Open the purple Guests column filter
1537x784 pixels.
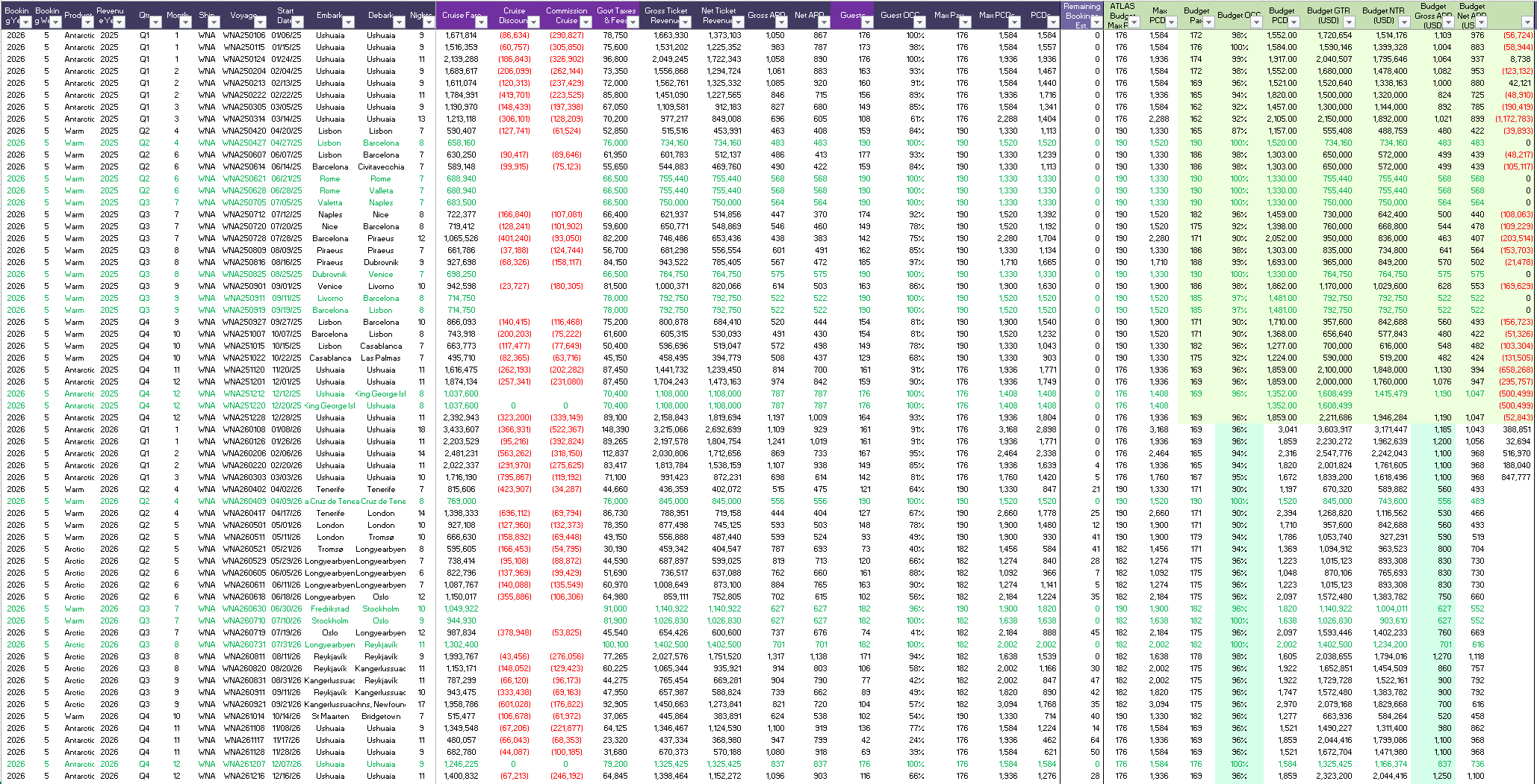[x=866, y=22]
